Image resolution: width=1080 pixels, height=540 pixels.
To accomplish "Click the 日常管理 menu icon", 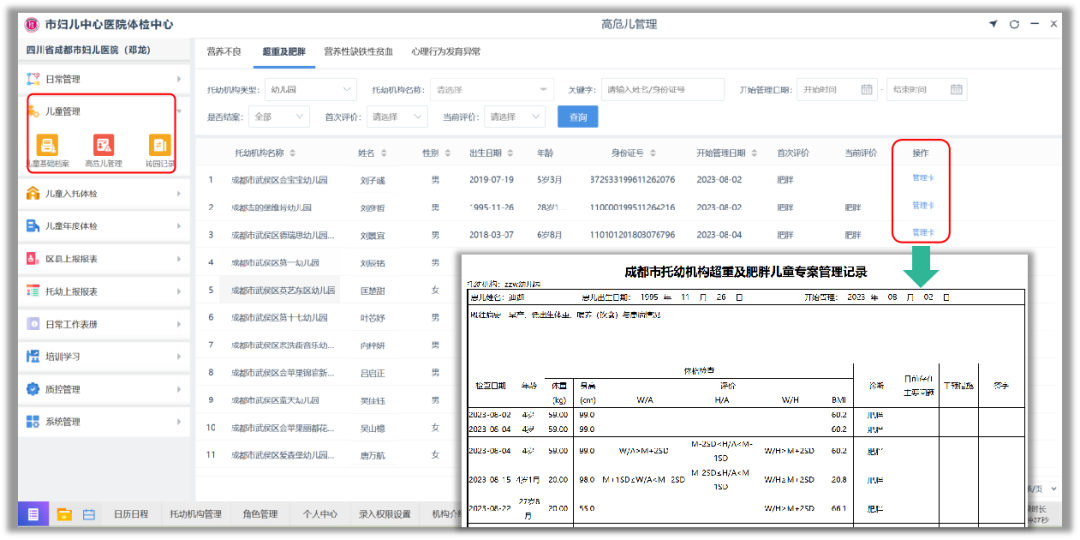I will point(32,79).
